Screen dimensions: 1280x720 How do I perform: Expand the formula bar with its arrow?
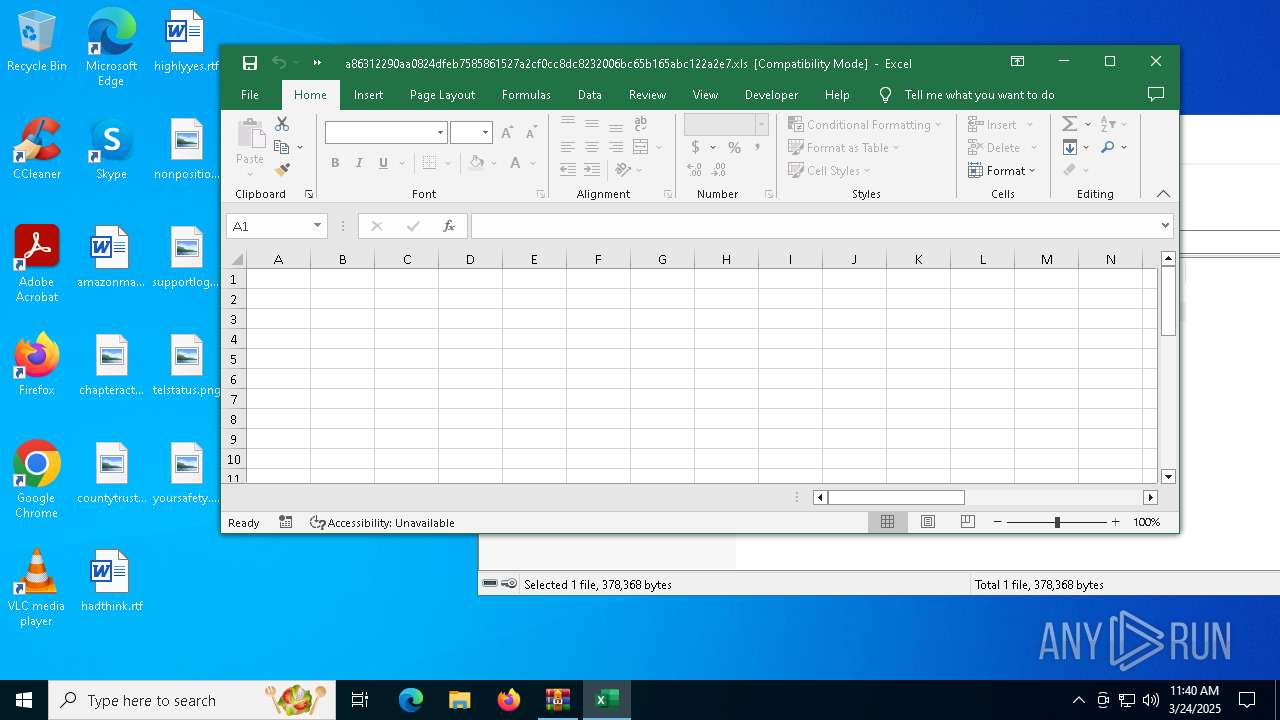(1165, 226)
